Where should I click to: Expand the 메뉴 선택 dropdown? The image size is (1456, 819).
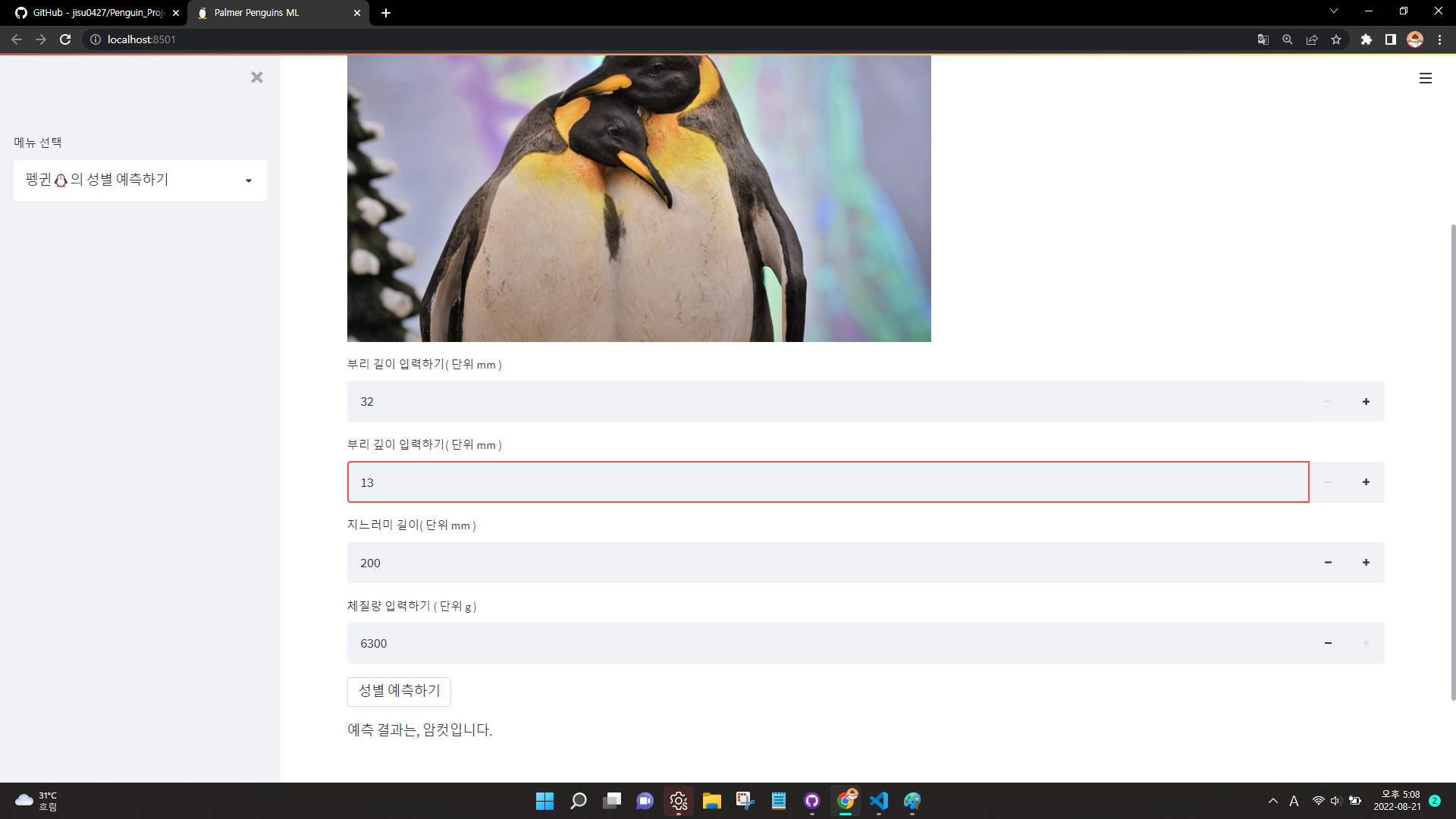pos(140,180)
